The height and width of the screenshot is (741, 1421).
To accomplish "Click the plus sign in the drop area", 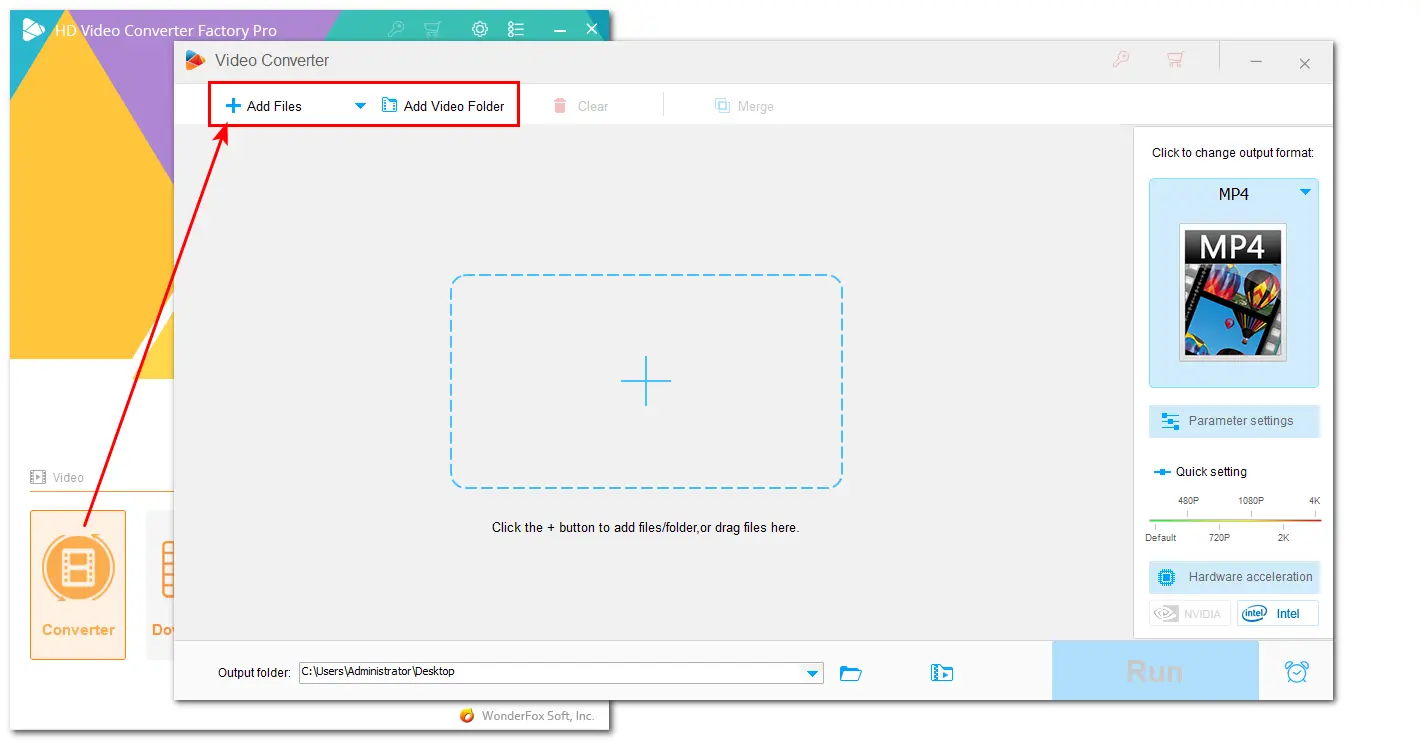I will coord(646,381).
